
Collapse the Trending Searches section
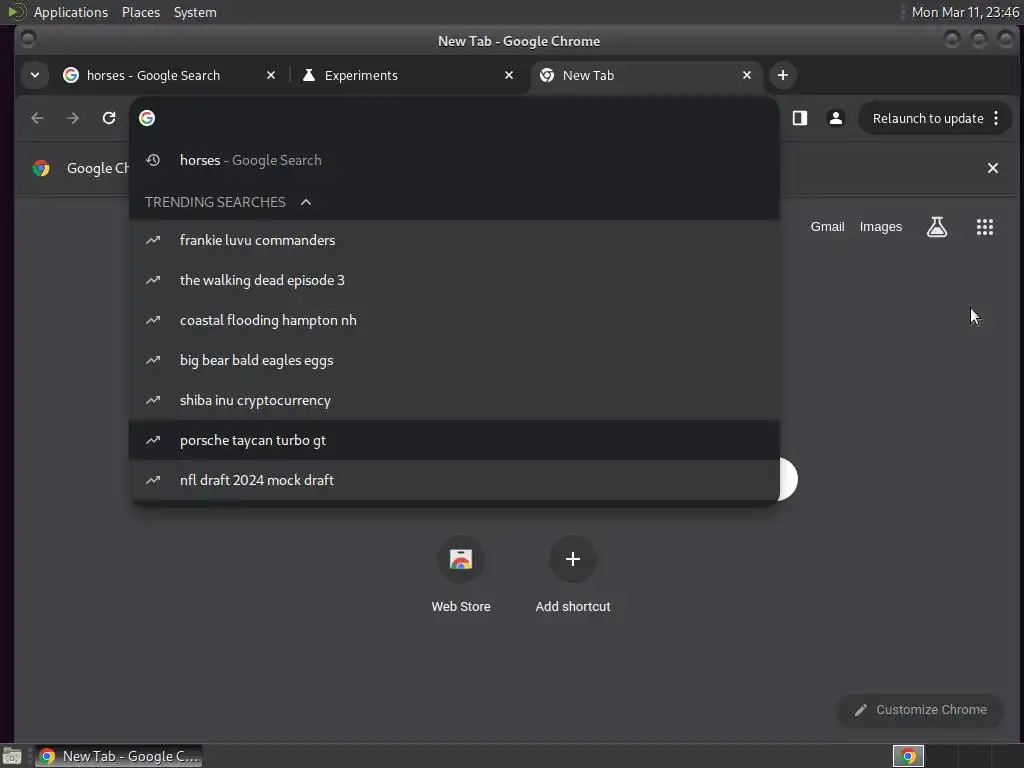[306, 202]
